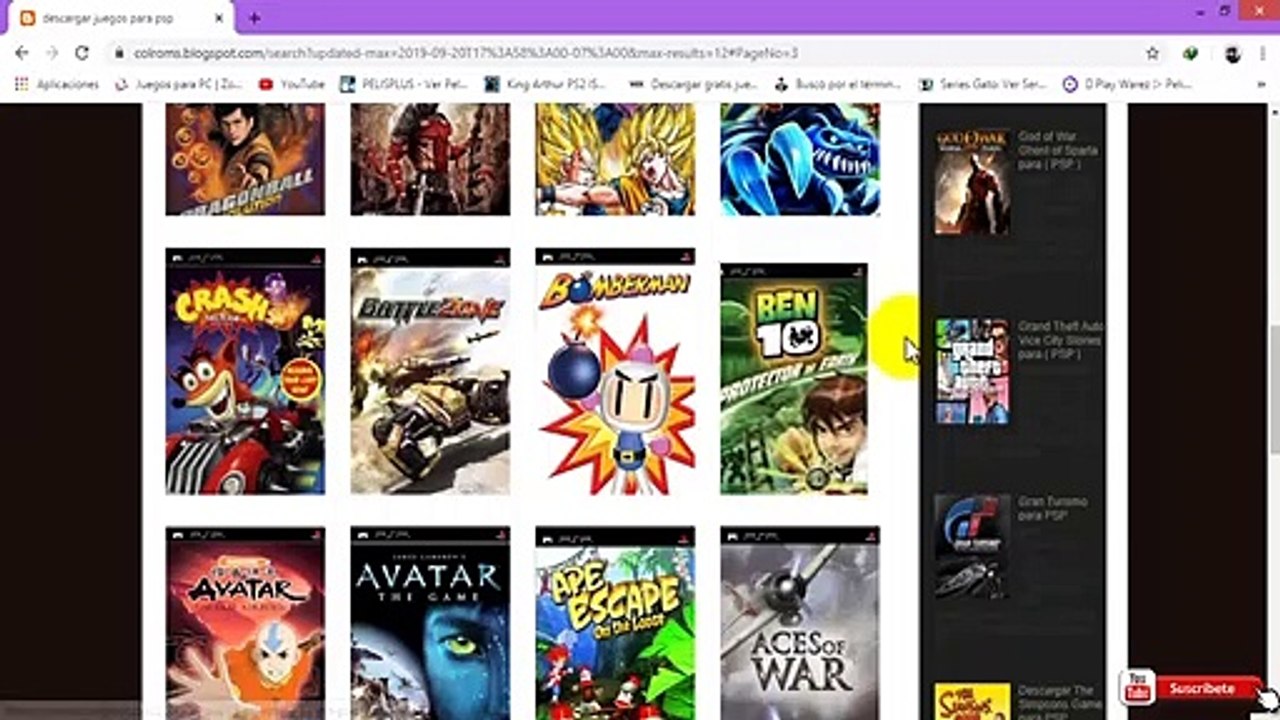Open the Ben 10 Protector of Earth cover

pyautogui.click(x=794, y=379)
